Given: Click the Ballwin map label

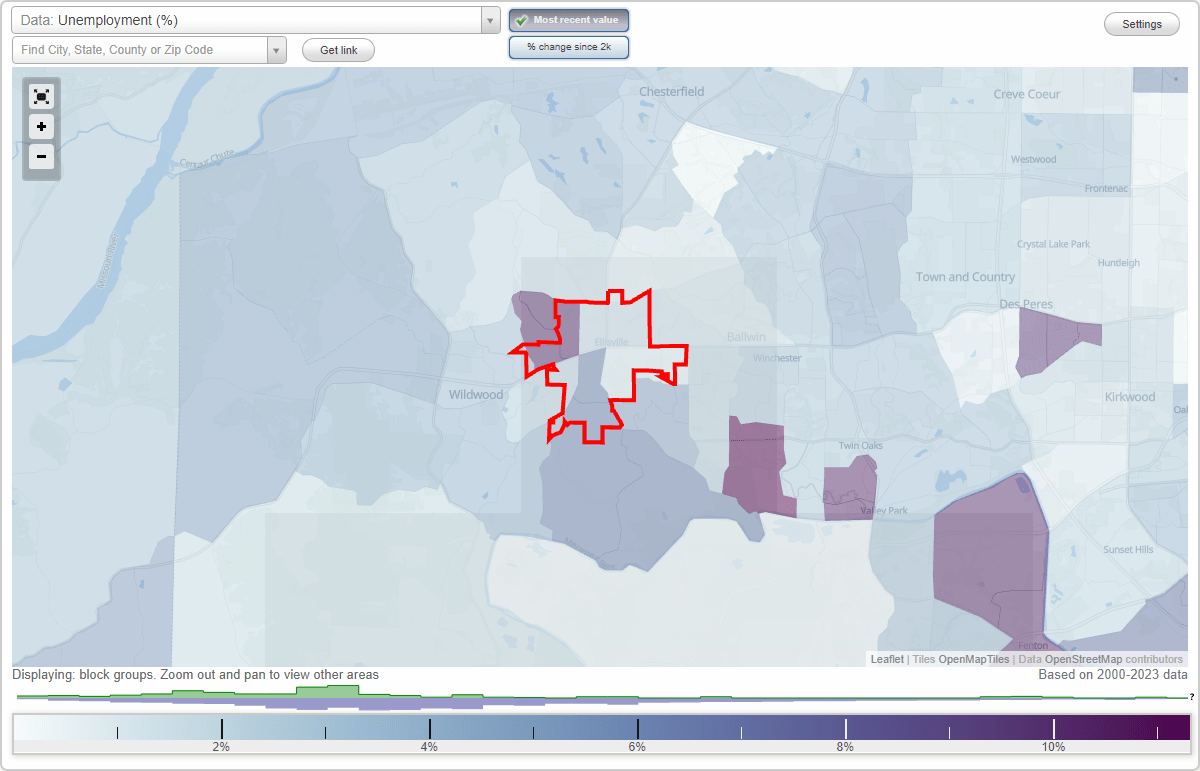Looking at the screenshot, I should point(746,337).
